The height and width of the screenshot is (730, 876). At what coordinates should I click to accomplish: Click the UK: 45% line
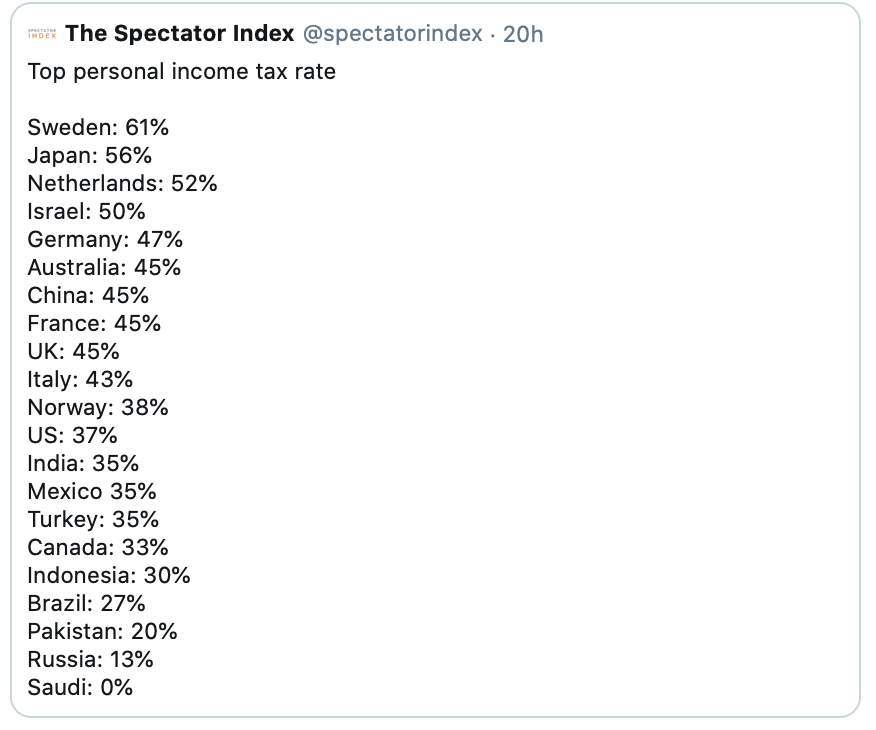click(73, 351)
